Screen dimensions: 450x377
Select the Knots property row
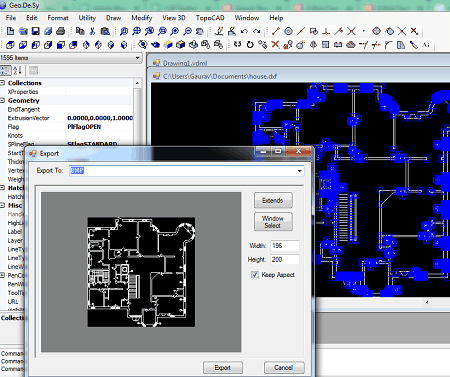pyautogui.click(x=67, y=135)
